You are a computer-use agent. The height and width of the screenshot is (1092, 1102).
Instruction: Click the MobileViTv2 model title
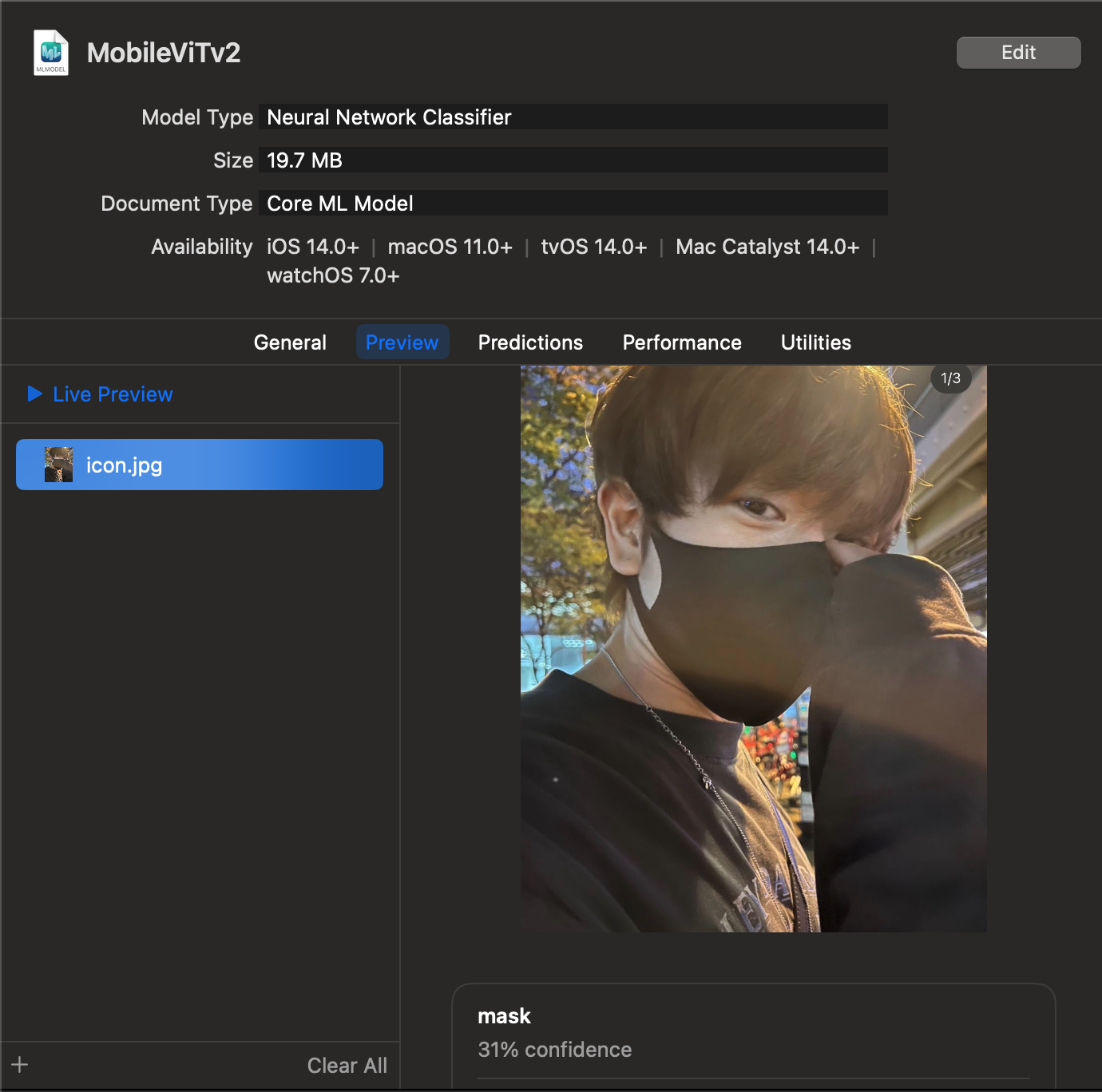tap(164, 53)
